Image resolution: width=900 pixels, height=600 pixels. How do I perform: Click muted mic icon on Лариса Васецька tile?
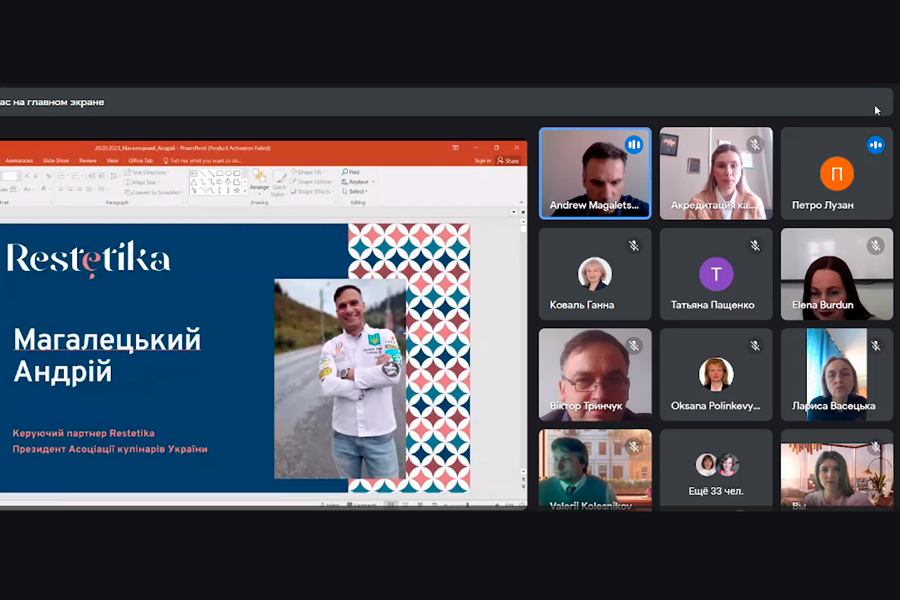click(x=876, y=346)
